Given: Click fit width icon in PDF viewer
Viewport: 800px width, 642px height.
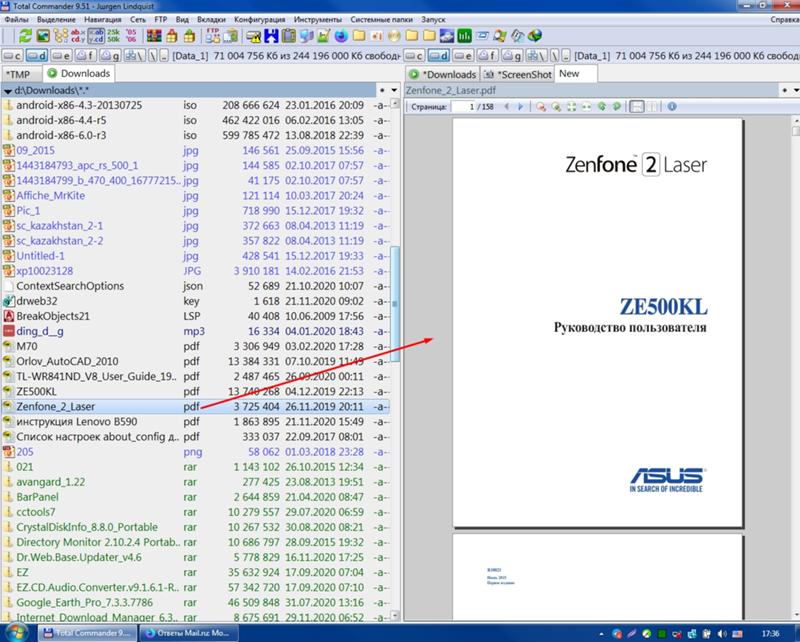Looking at the screenshot, I should (587, 107).
